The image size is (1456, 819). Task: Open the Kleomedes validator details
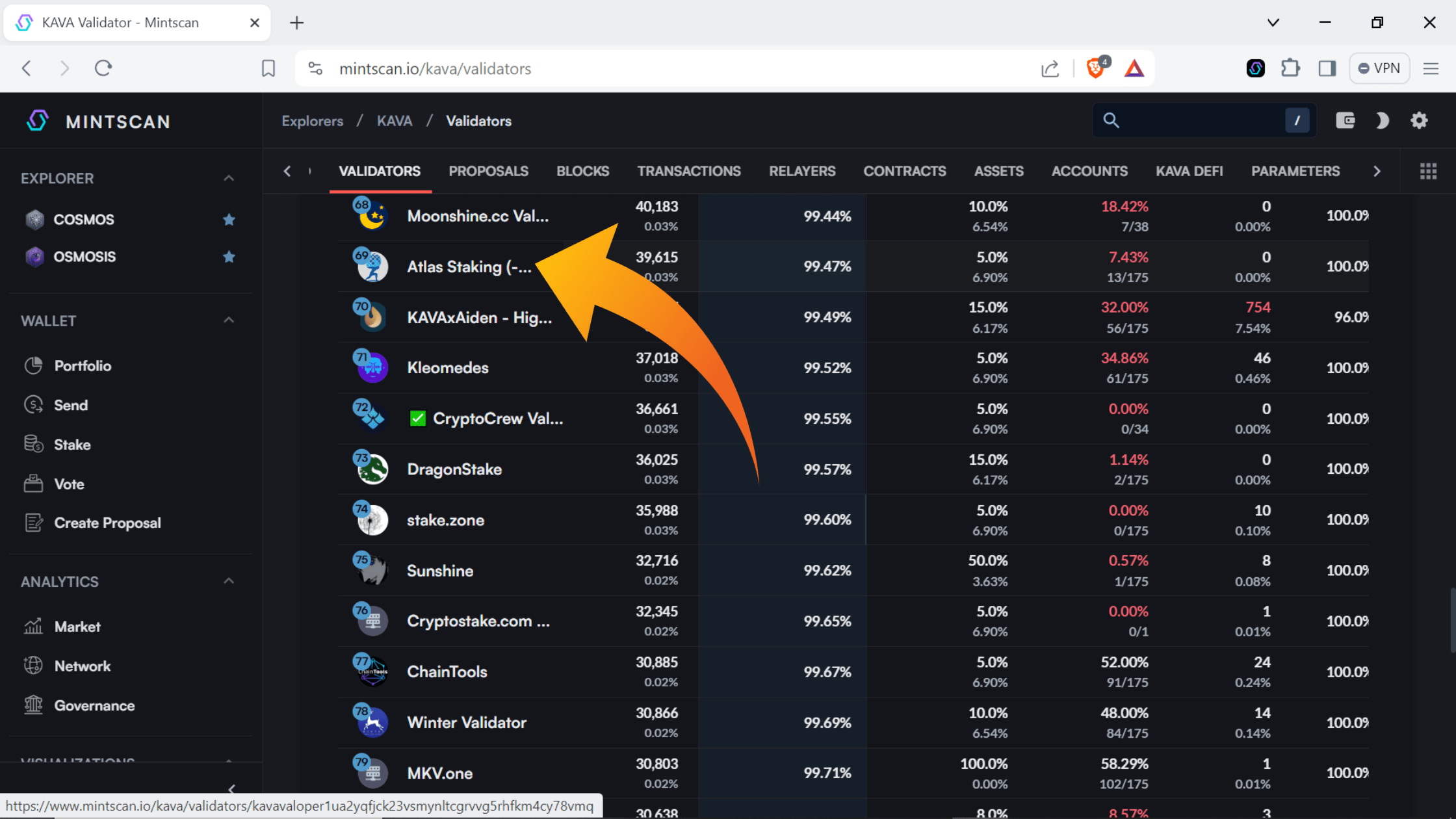click(x=447, y=367)
